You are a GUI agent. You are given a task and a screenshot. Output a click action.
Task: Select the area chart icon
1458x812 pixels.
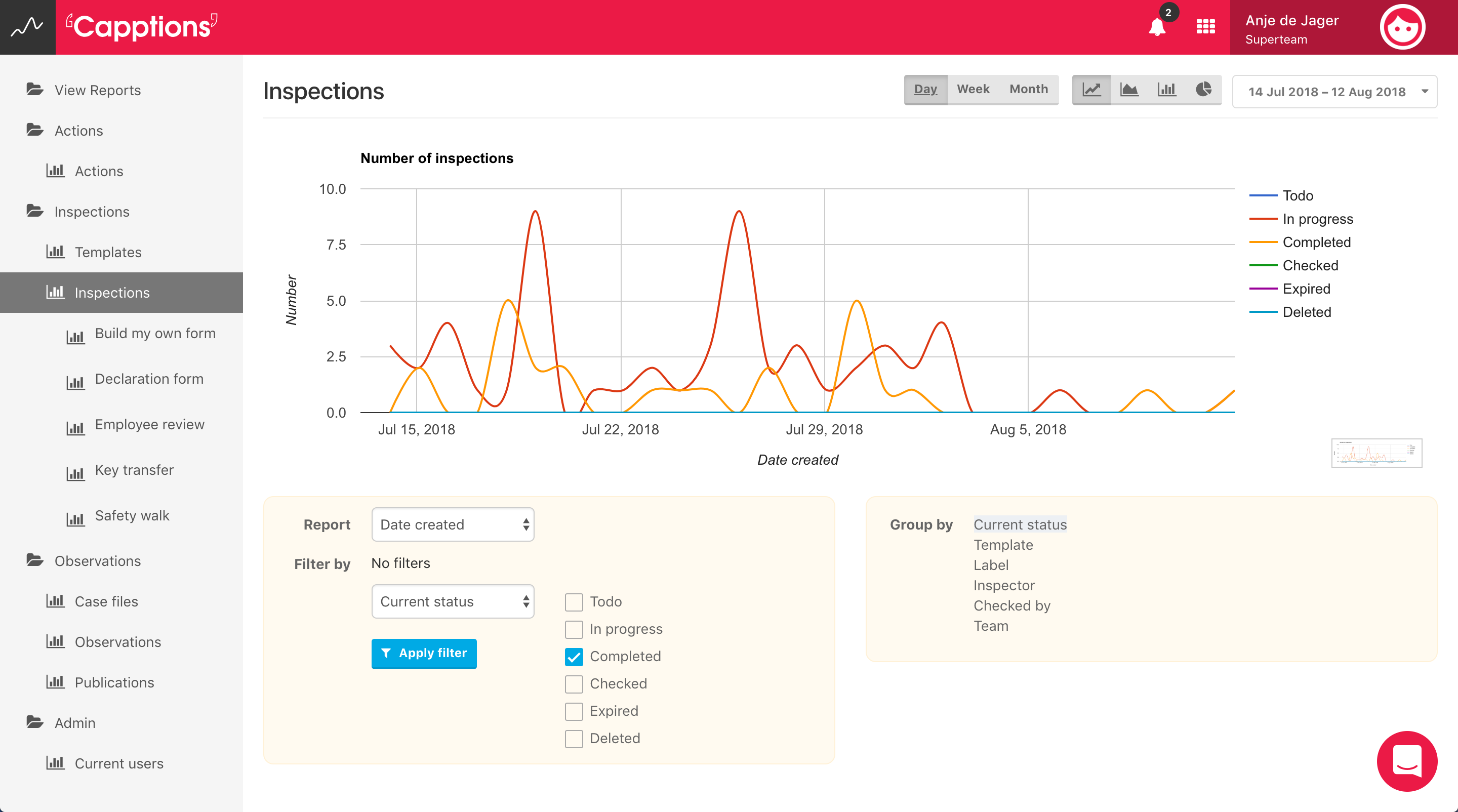pyautogui.click(x=1129, y=90)
